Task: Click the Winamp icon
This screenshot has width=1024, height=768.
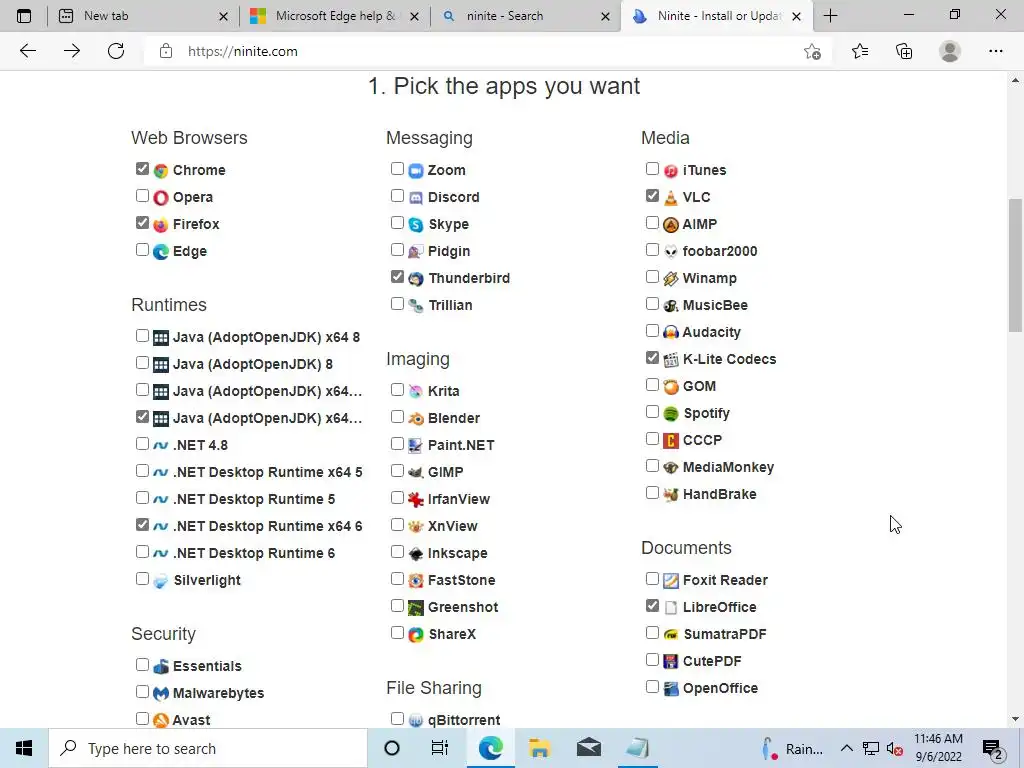Action: [x=671, y=279]
